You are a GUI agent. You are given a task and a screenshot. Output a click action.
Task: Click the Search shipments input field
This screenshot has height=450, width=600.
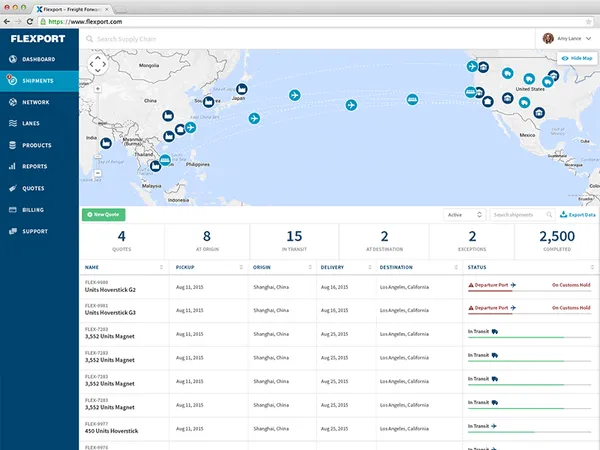tap(522, 215)
